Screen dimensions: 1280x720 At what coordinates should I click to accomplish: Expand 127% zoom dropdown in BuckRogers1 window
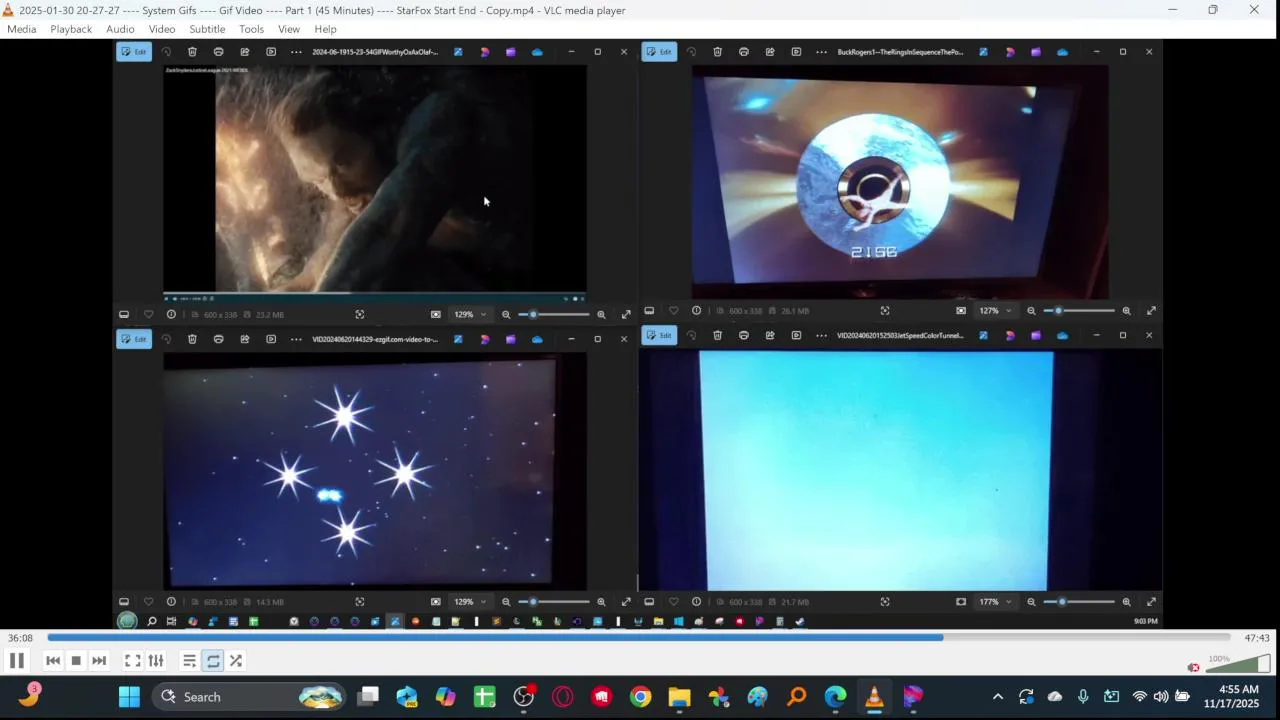(x=995, y=311)
